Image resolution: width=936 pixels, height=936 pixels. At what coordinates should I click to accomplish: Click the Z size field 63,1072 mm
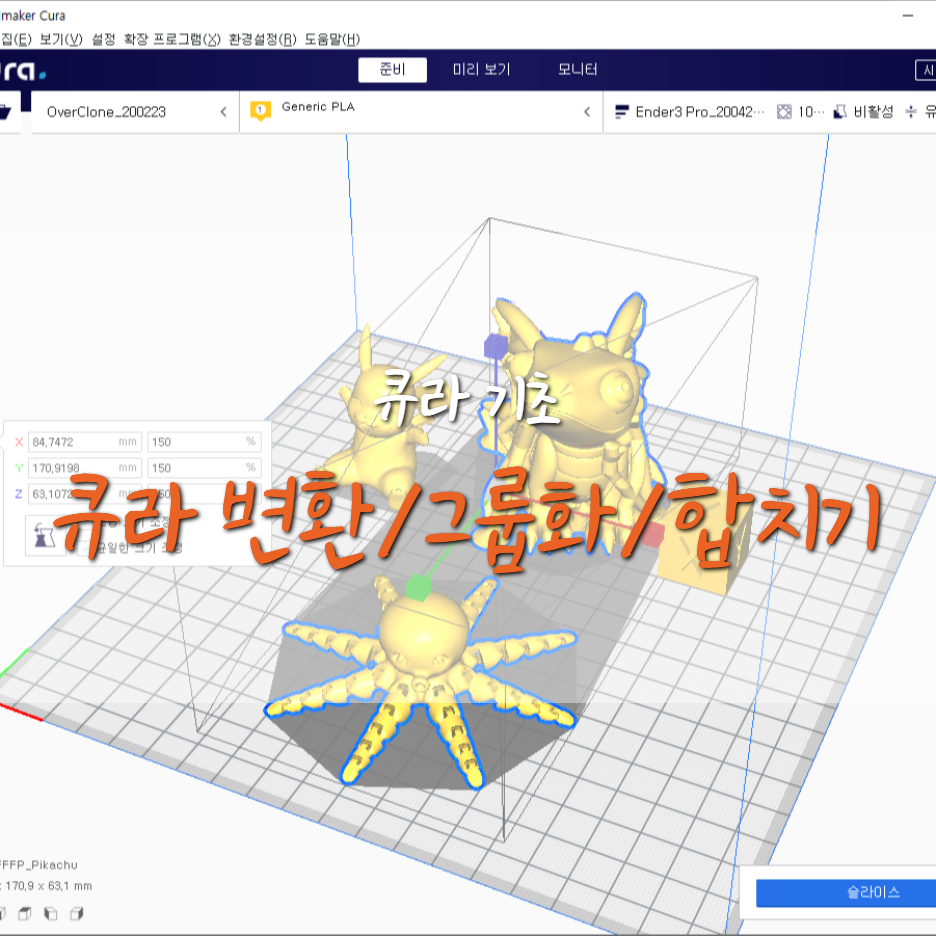[85, 494]
